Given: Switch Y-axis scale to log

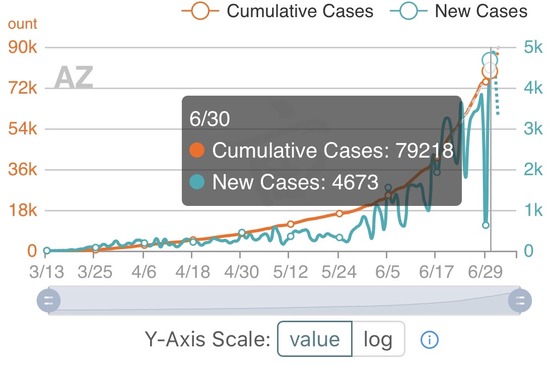Looking at the screenshot, I should coord(378,339).
